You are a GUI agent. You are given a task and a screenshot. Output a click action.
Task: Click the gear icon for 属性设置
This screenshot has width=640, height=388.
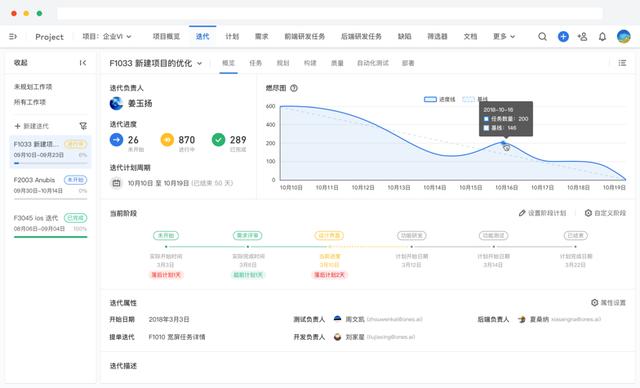(x=595, y=303)
